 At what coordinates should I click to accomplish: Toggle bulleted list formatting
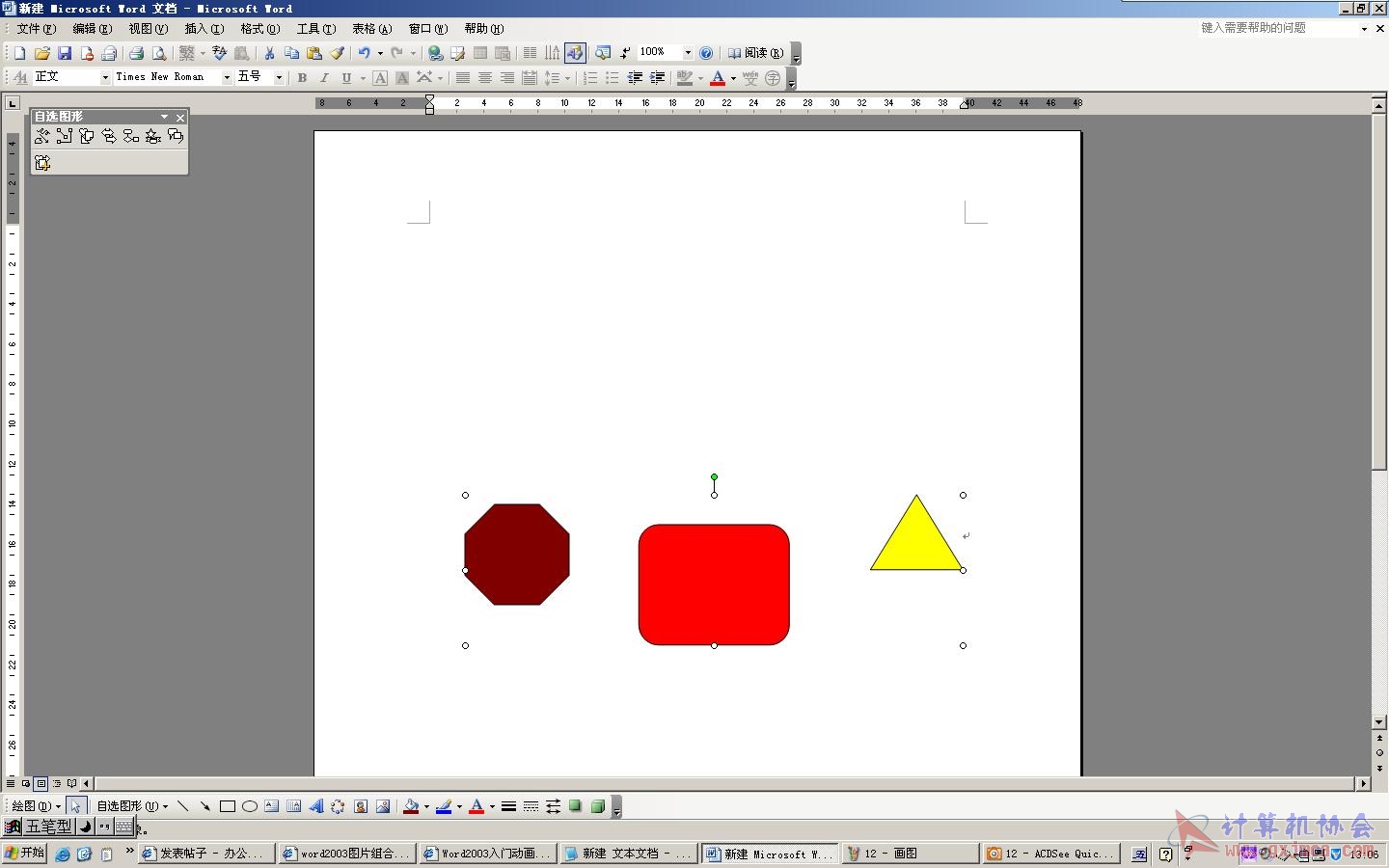tap(613, 77)
